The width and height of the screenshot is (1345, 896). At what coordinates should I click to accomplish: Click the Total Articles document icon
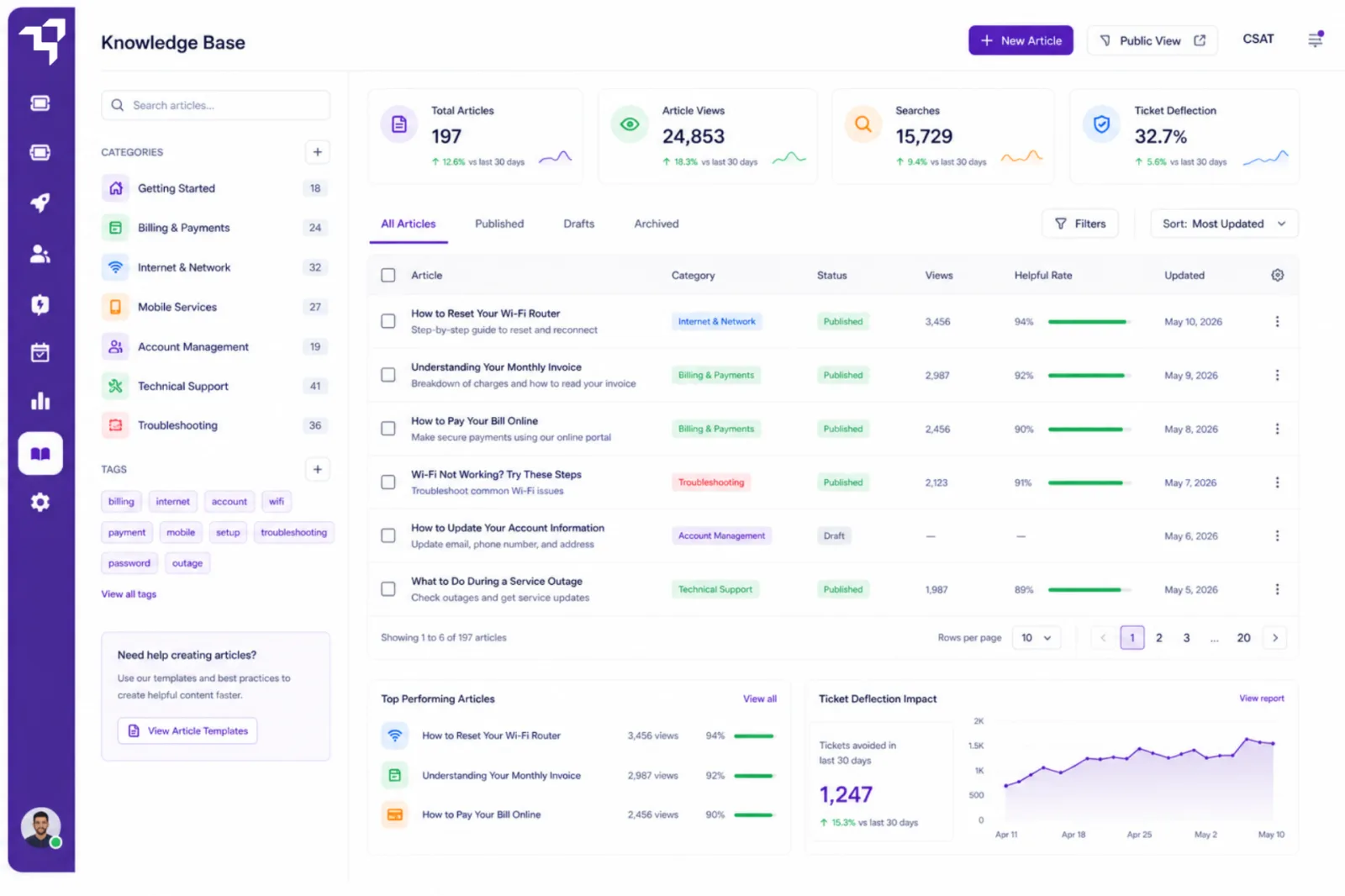399,124
